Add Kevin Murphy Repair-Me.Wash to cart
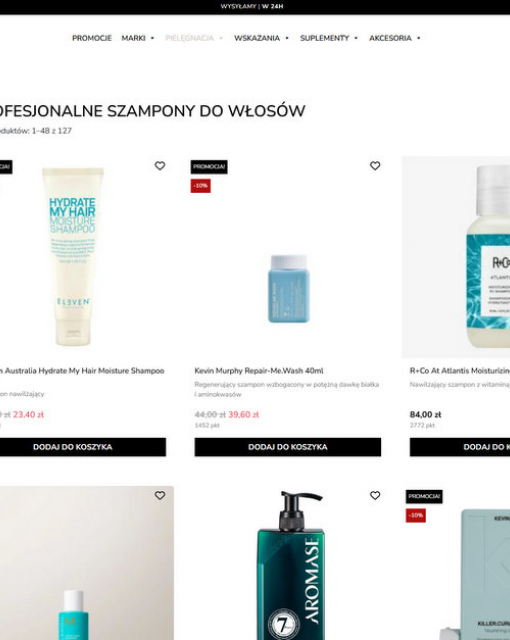 pyautogui.click(x=288, y=447)
